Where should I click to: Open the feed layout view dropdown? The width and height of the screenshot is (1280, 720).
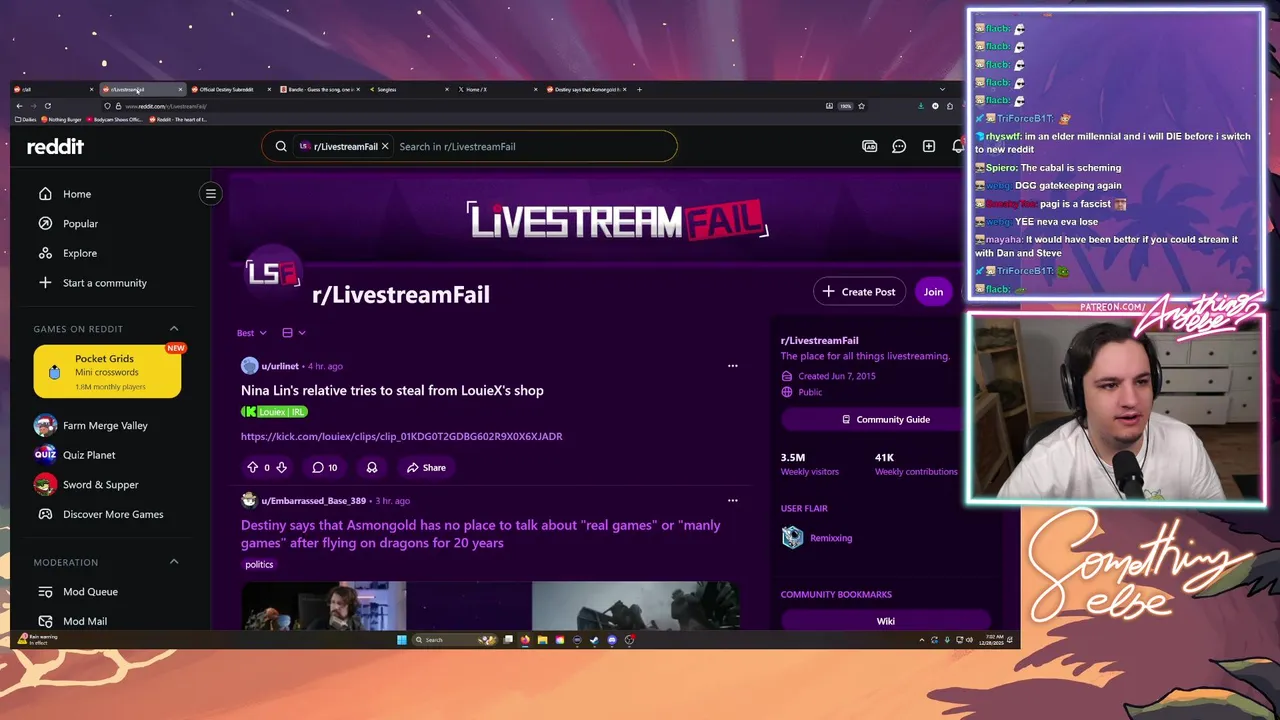[x=293, y=333]
